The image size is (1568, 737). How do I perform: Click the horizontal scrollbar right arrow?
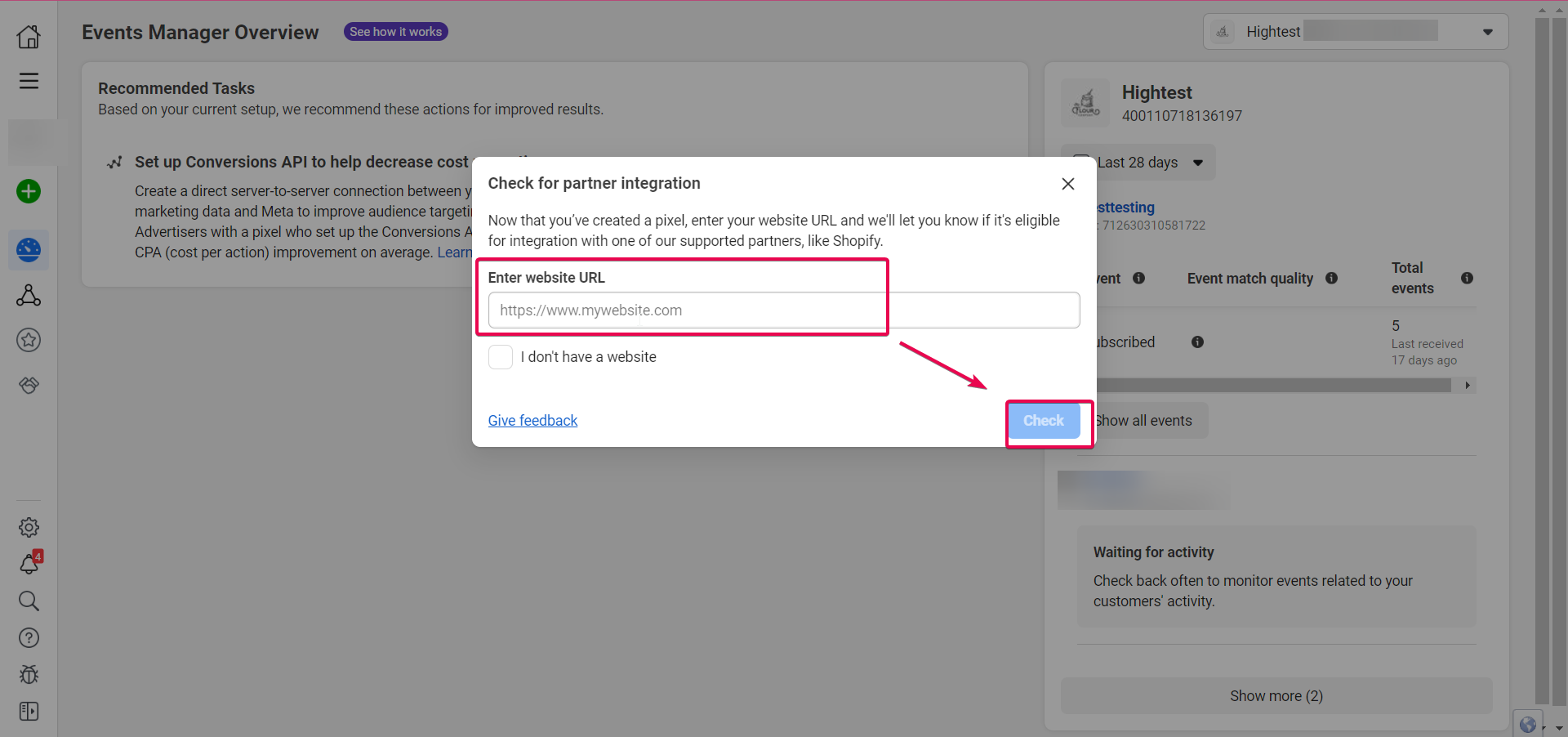pyautogui.click(x=1468, y=386)
